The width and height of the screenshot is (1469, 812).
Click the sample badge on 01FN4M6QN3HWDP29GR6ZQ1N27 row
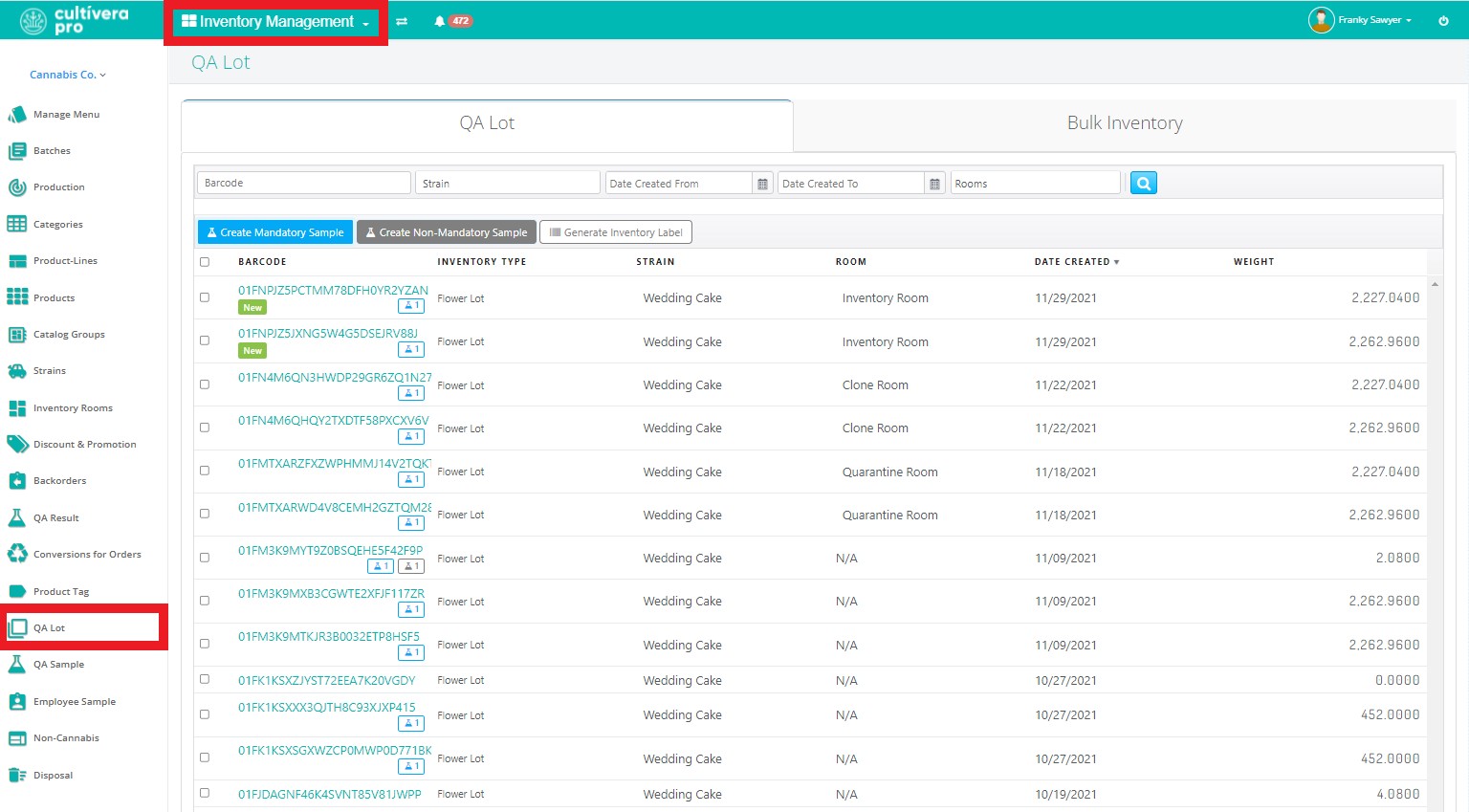point(411,393)
